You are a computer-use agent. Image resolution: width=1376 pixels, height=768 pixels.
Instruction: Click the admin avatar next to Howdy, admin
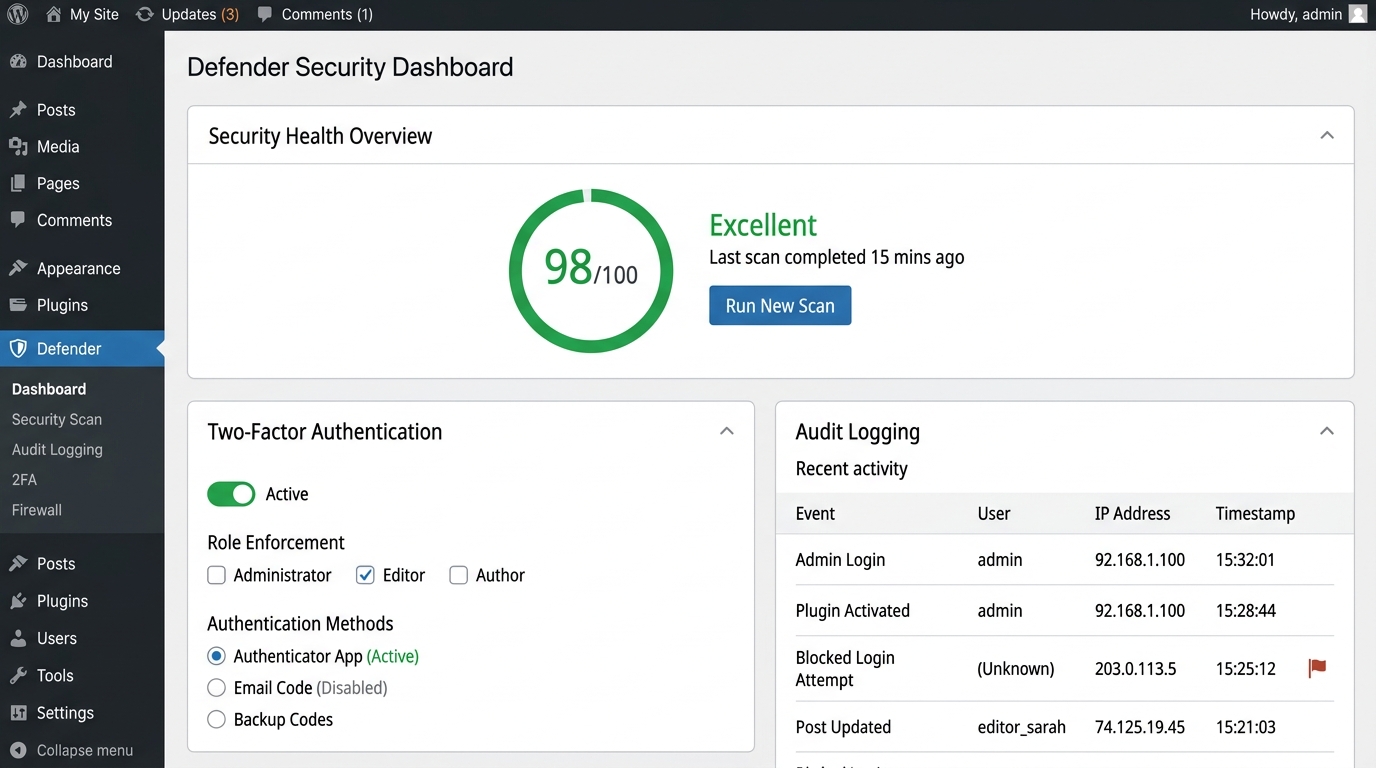pos(1357,14)
